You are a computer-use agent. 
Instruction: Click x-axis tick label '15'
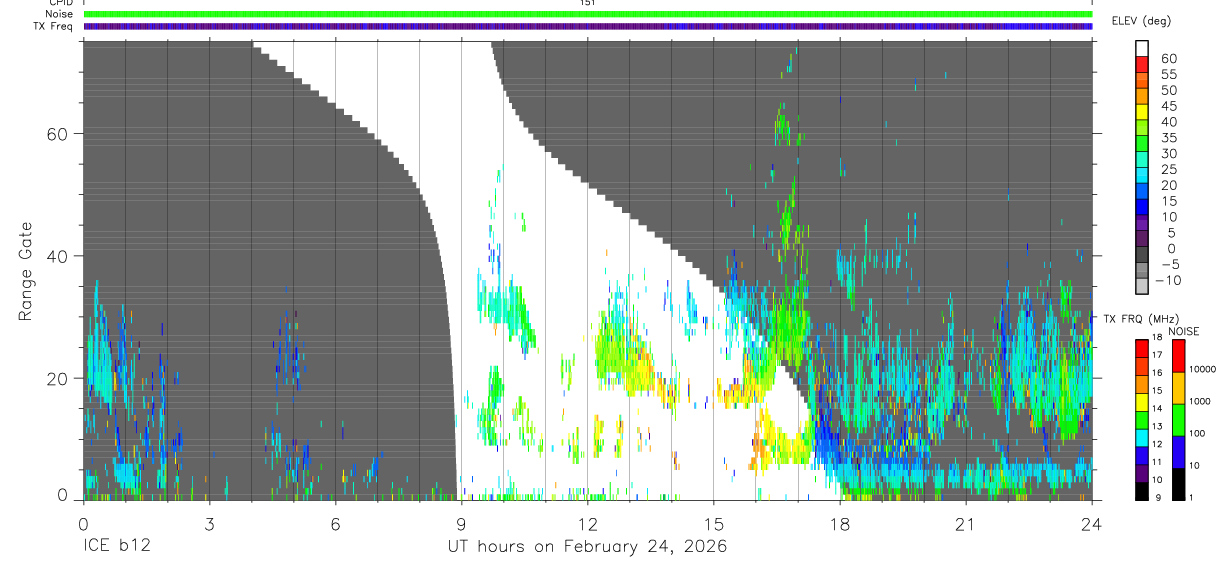(x=713, y=525)
